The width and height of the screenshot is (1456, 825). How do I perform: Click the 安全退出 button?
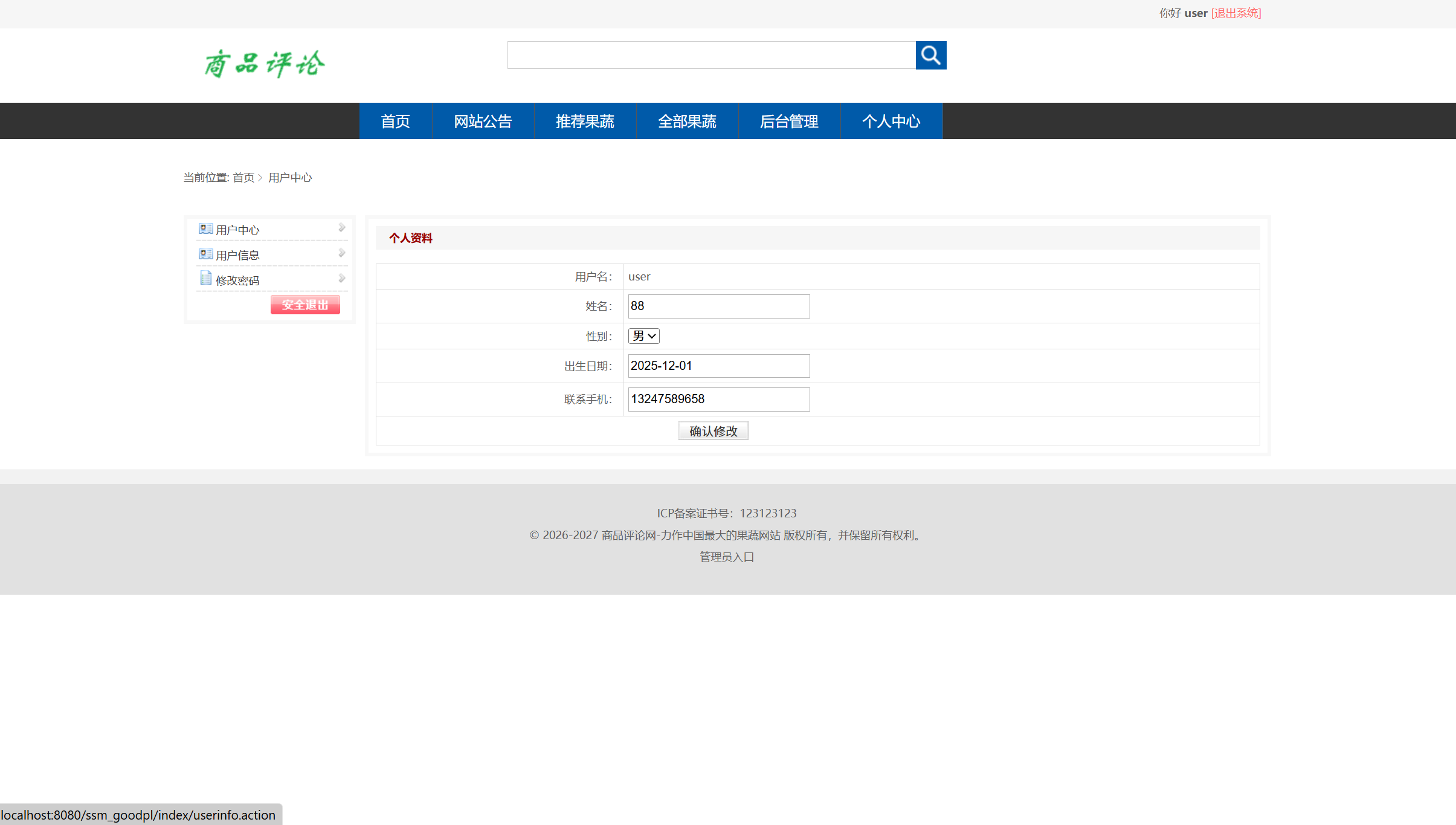click(x=304, y=305)
